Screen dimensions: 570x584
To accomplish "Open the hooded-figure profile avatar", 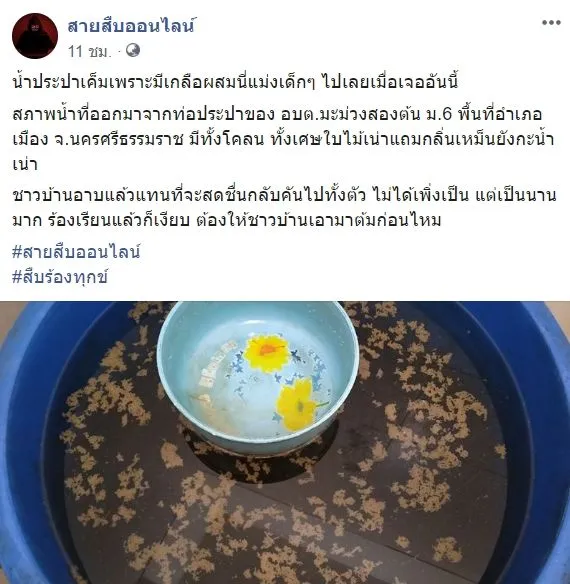I will point(35,36).
